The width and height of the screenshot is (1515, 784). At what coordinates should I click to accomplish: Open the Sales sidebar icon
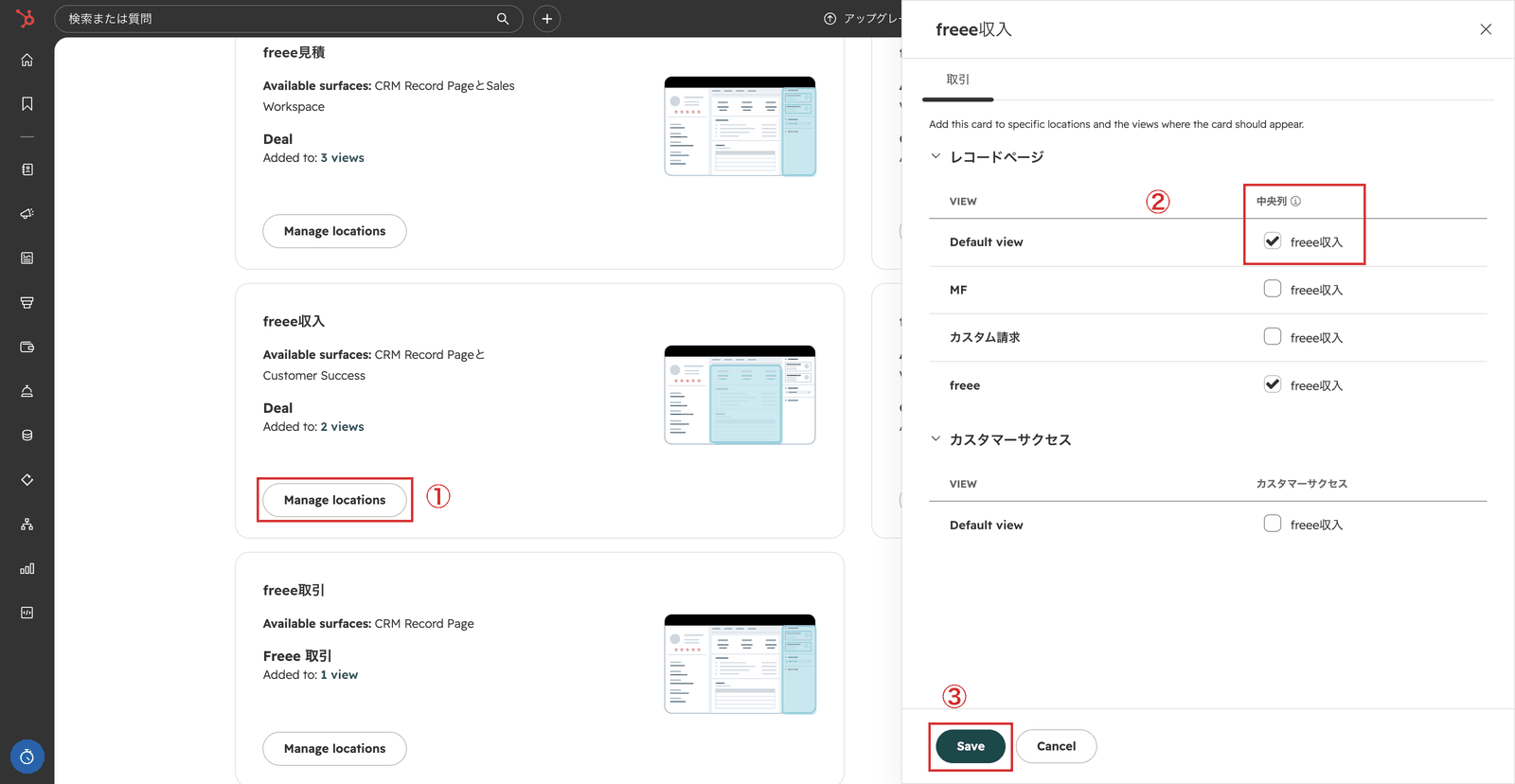tap(27, 302)
